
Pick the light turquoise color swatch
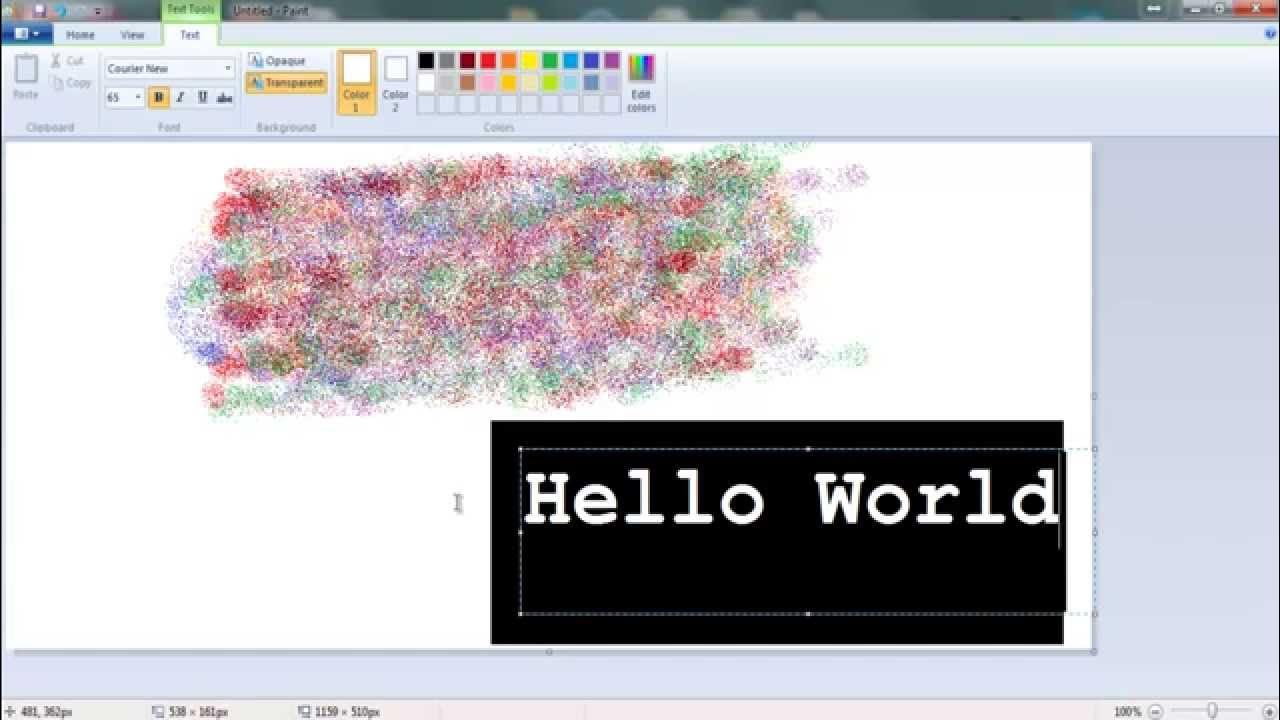(570, 82)
